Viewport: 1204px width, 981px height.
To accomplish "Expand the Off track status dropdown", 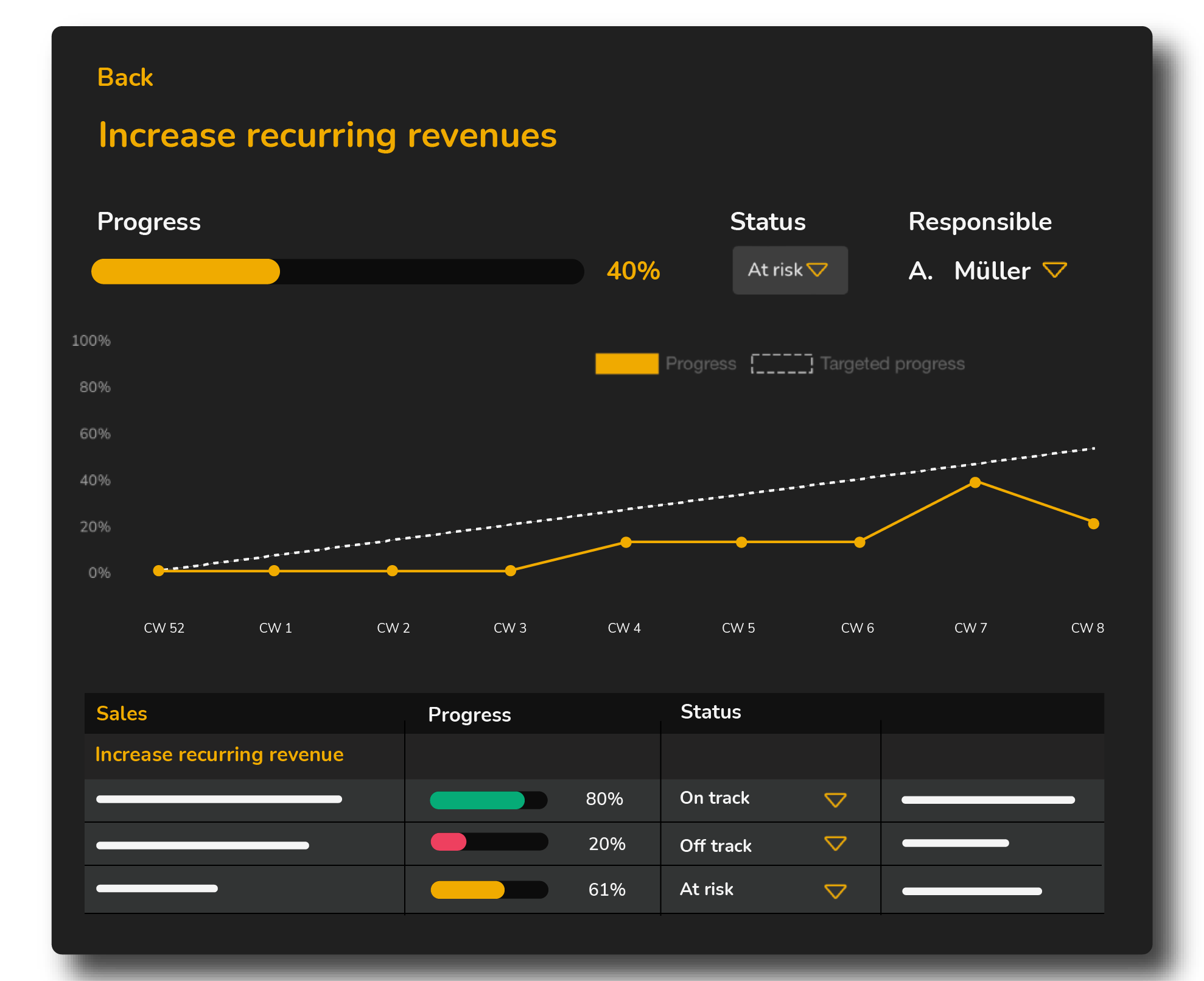I will tap(835, 843).
